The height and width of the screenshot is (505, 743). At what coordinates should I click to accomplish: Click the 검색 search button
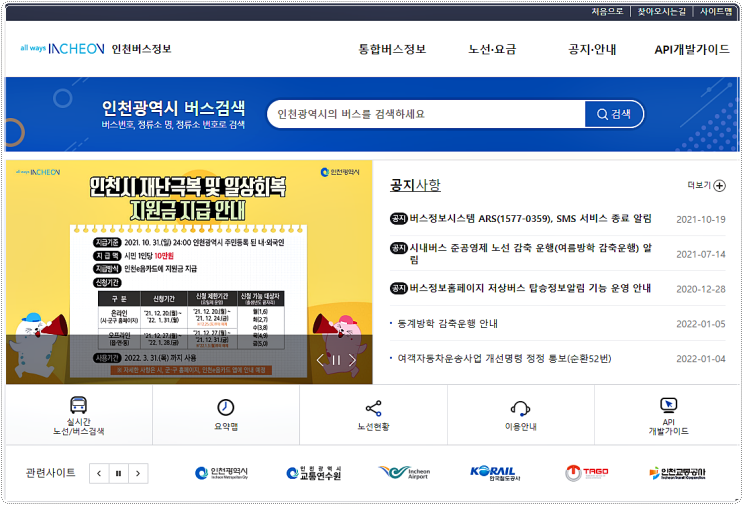tap(614, 114)
